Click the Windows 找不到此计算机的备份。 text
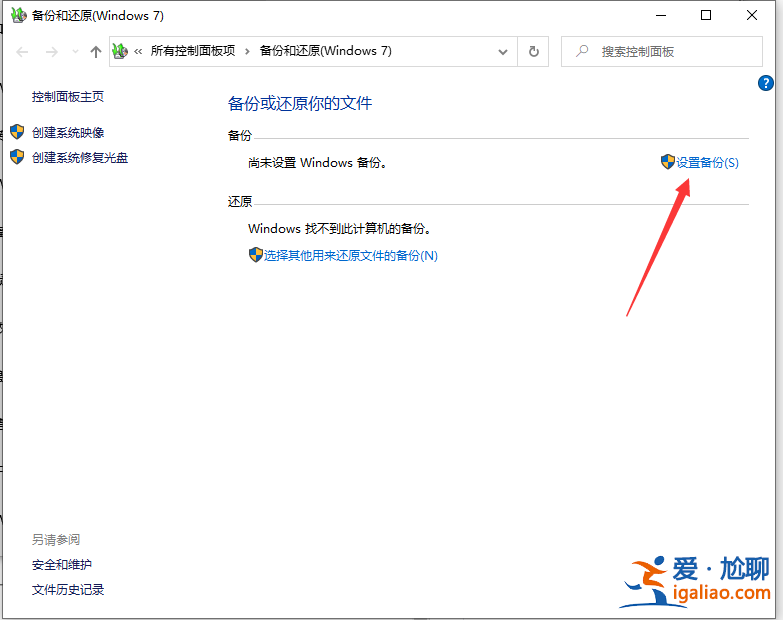Image resolution: width=783 pixels, height=620 pixels. point(340,229)
